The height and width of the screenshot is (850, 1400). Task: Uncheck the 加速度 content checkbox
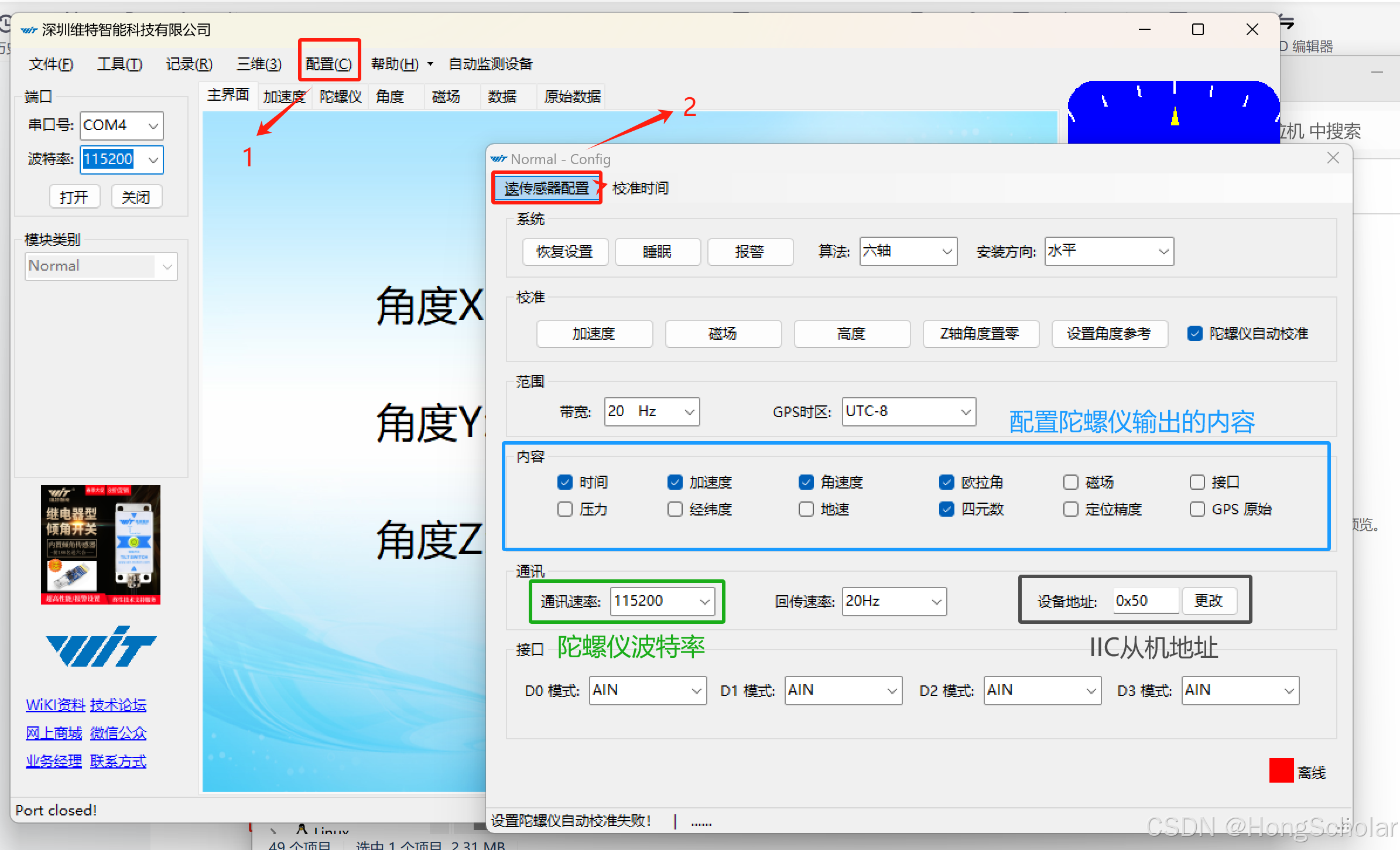tap(675, 482)
